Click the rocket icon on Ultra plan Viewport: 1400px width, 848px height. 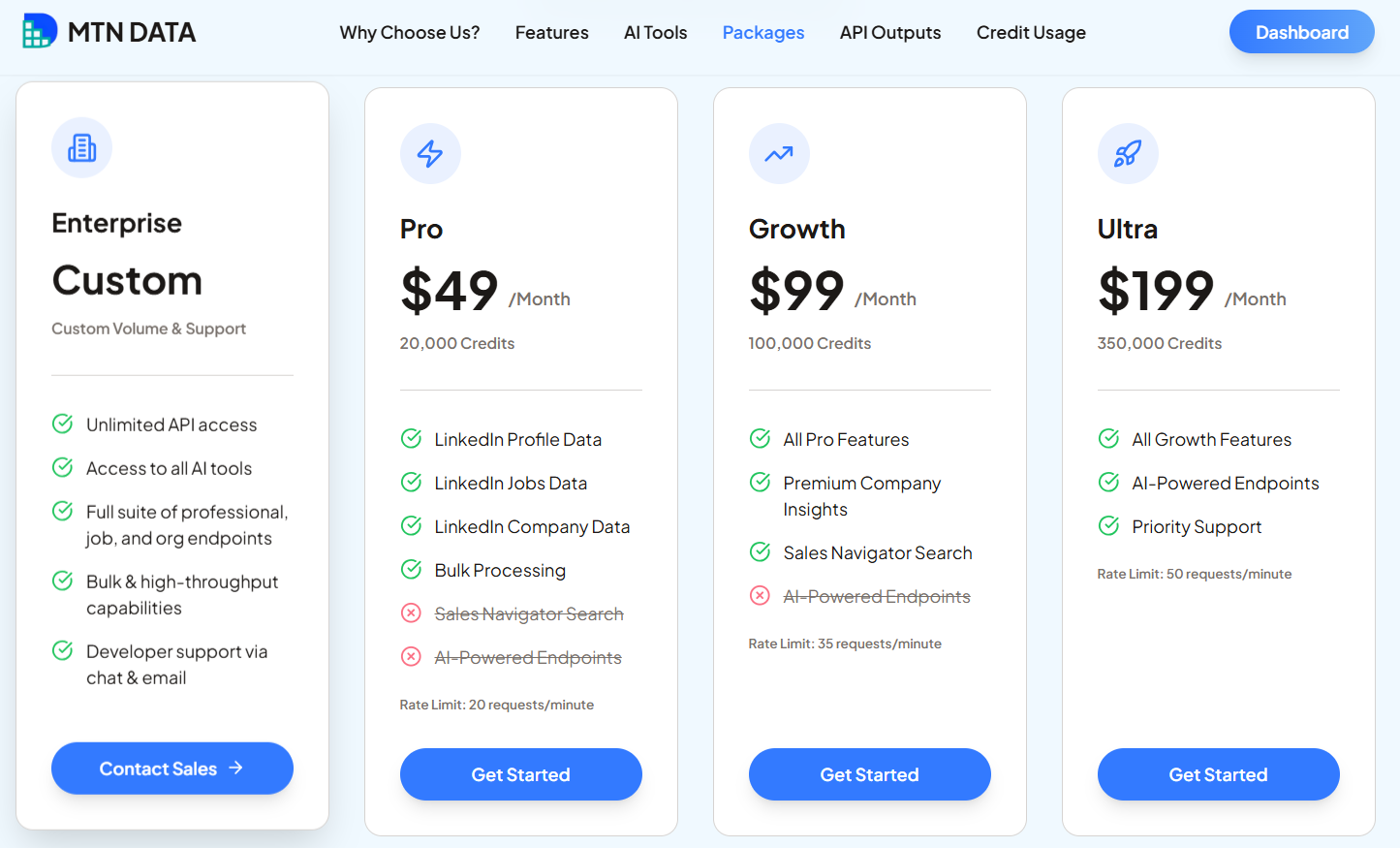click(1128, 153)
